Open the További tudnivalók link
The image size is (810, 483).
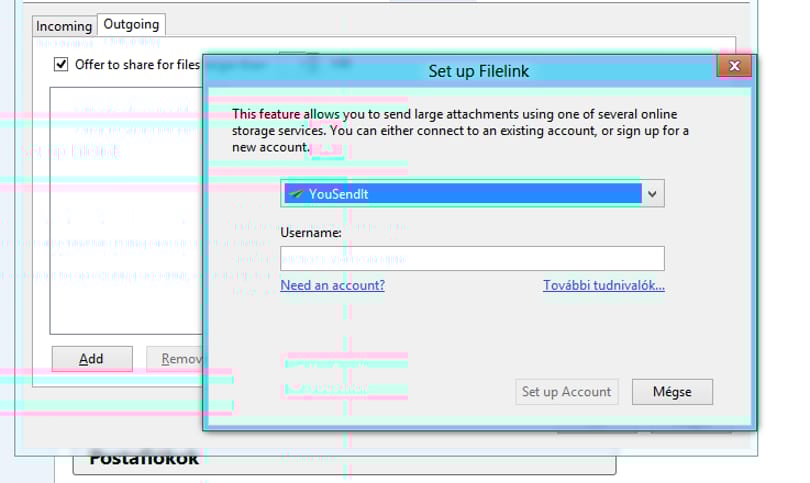[603, 285]
